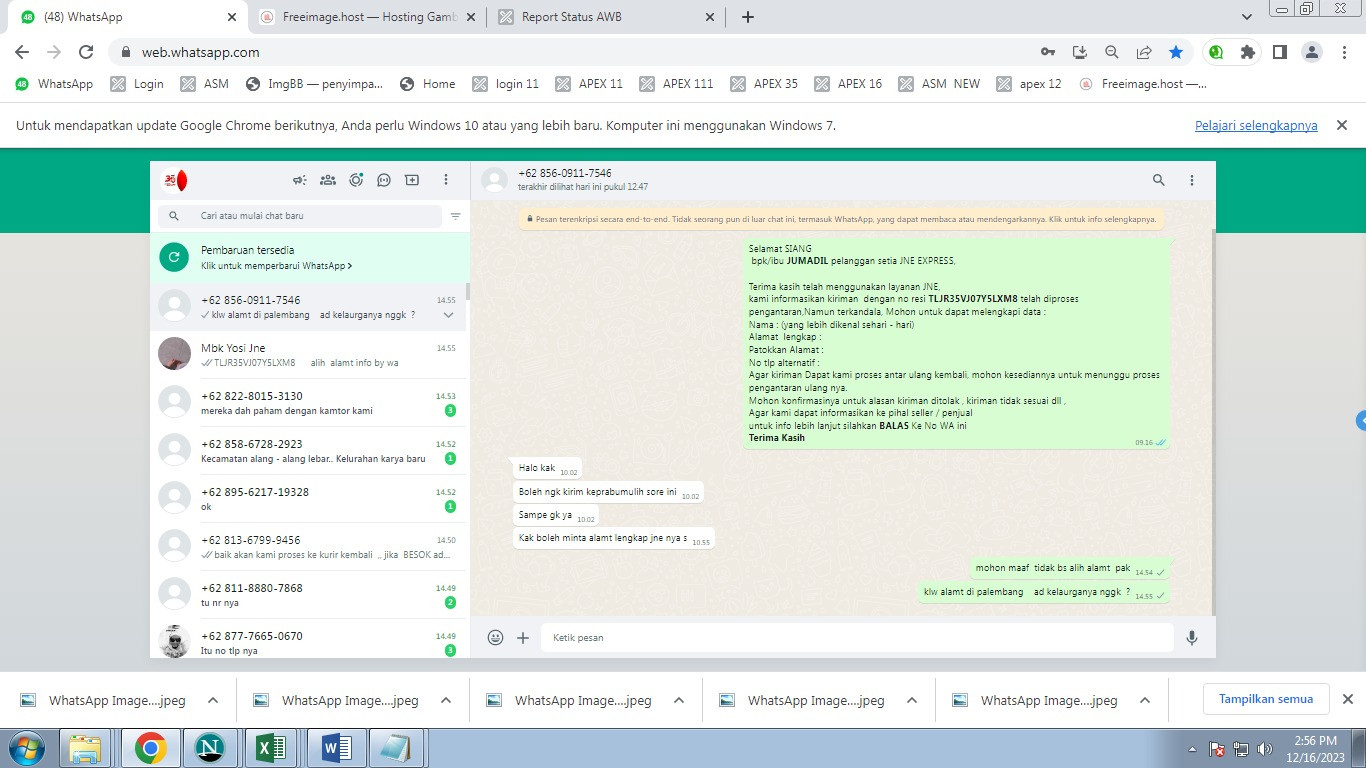Open the emoji picker
The width and height of the screenshot is (1366, 768).
(x=495, y=638)
